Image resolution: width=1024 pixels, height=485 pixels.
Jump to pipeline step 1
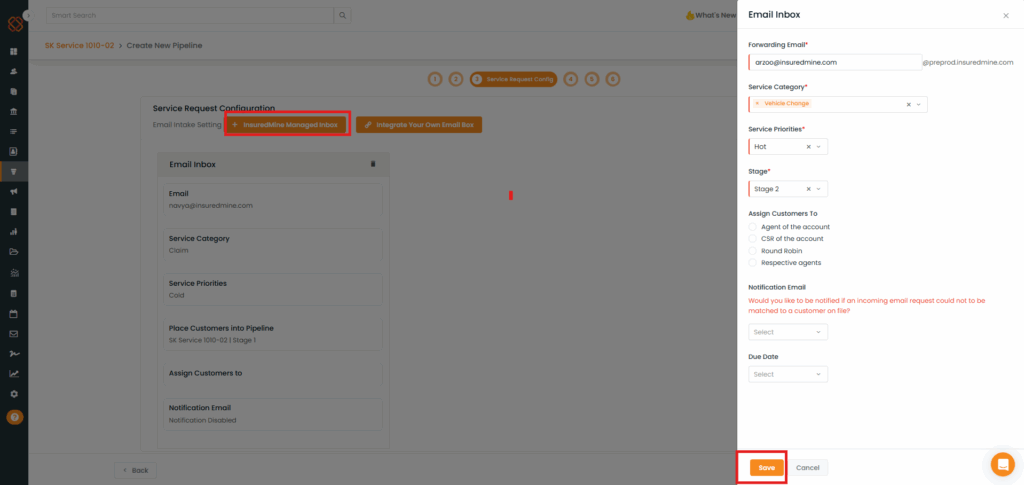coord(435,79)
